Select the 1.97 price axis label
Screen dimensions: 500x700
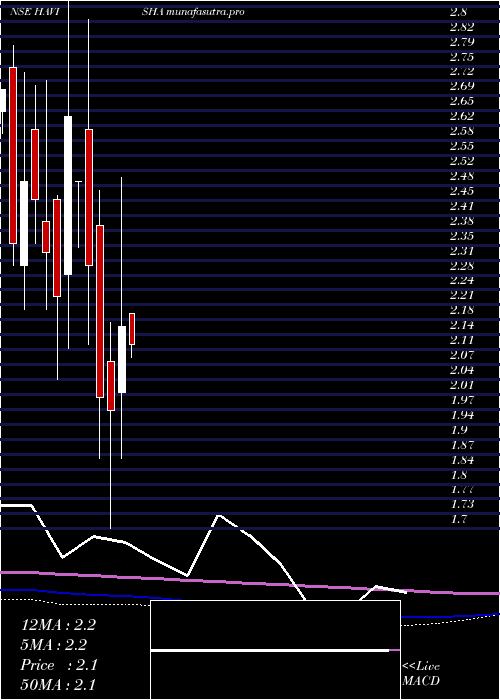[462, 400]
